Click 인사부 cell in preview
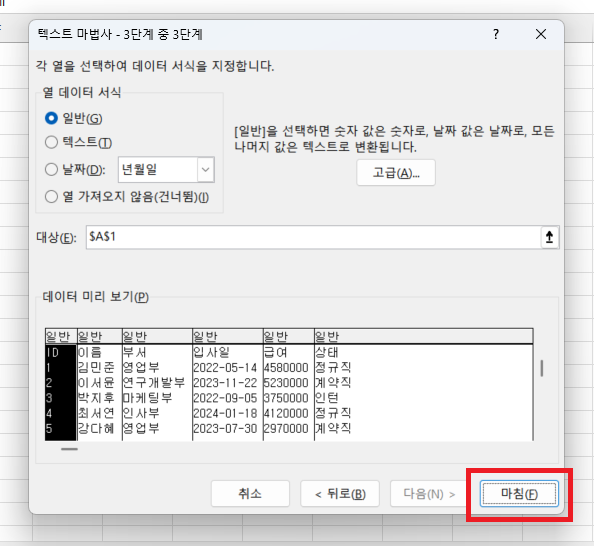Image resolution: width=594 pixels, height=546 pixels. pos(141,413)
